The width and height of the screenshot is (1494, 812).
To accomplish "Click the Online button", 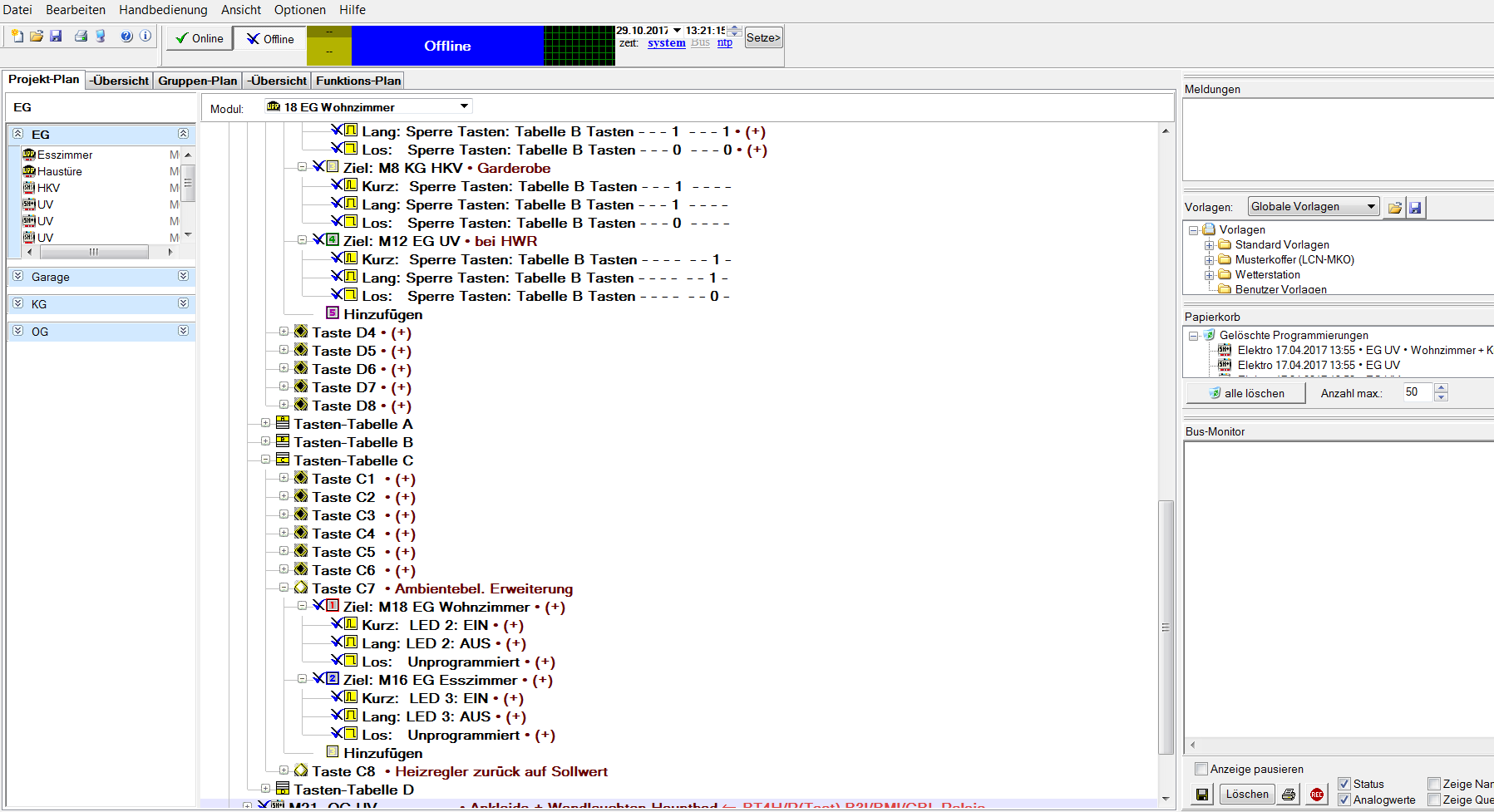I will 200,38.
